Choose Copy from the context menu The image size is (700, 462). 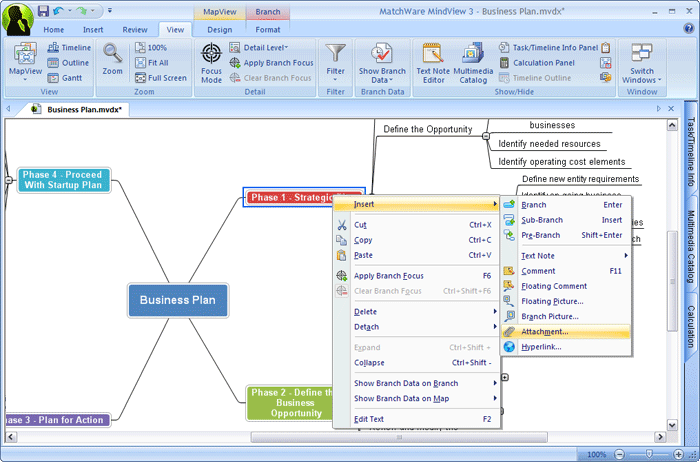tap(417, 240)
